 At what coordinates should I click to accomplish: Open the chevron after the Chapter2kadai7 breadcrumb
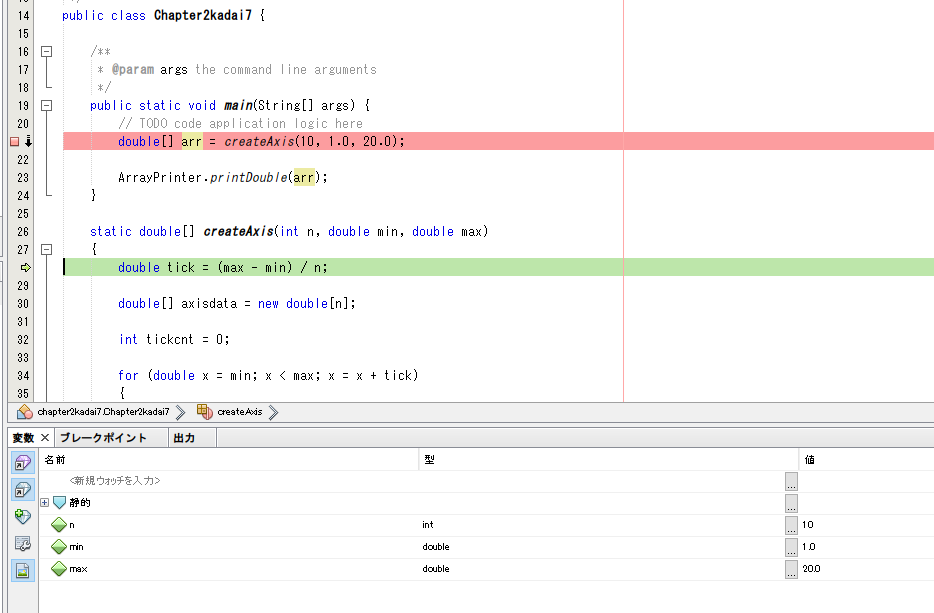tap(180, 412)
